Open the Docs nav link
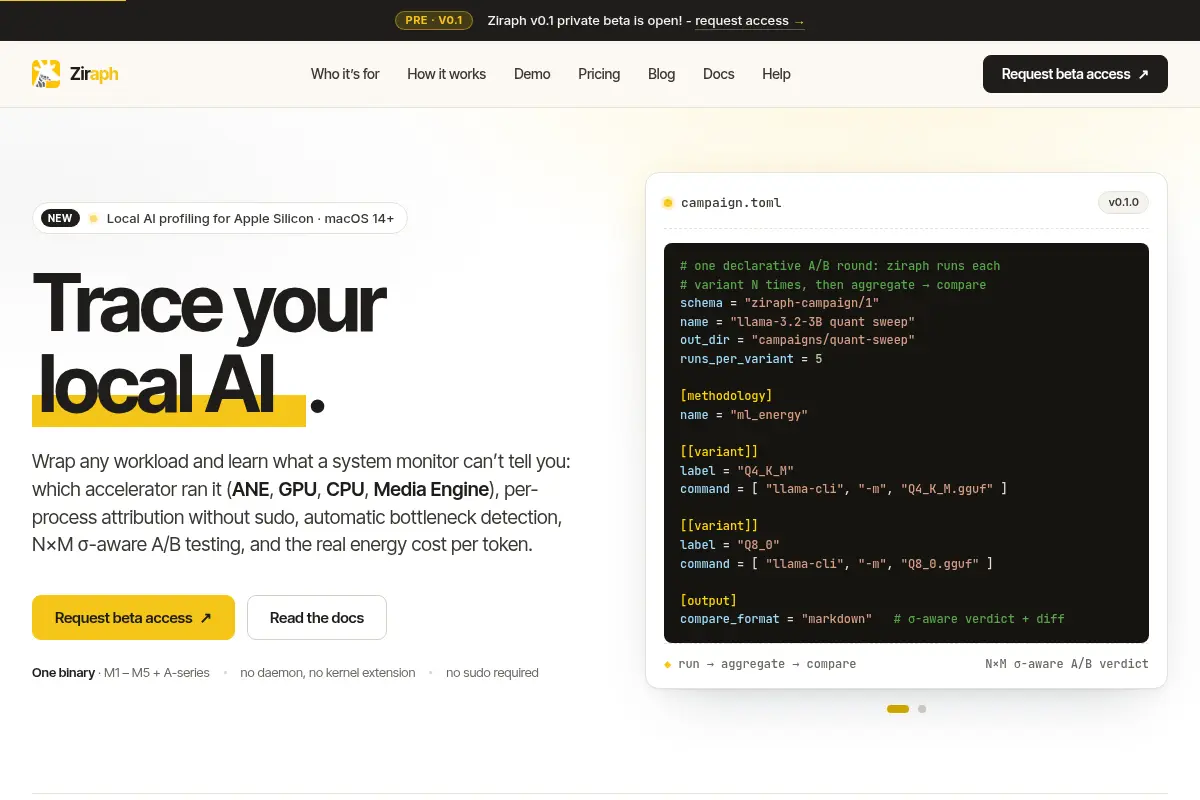Screen dimensions: 1200x800 point(718,74)
